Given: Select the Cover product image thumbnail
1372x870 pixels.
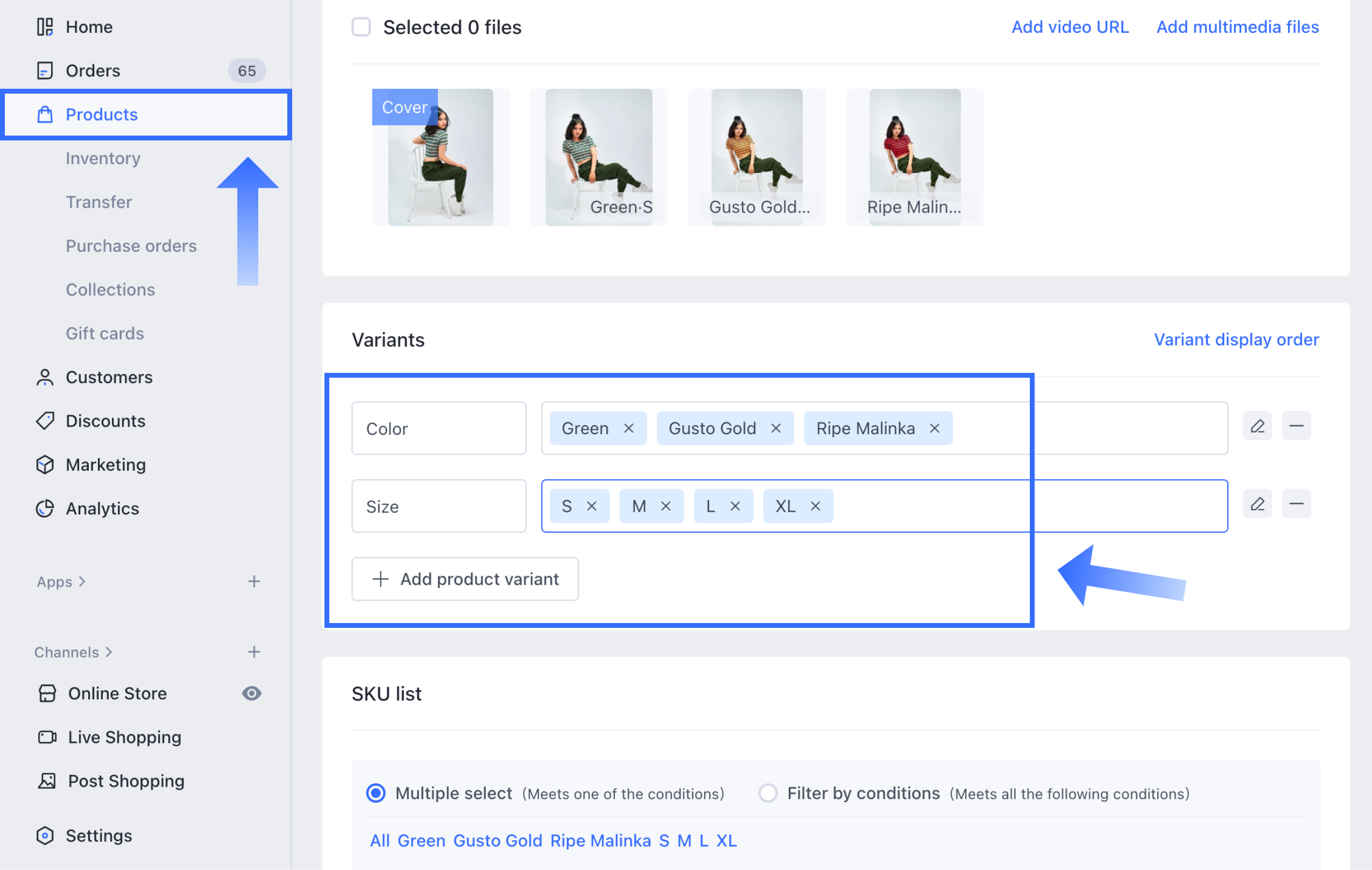Looking at the screenshot, I should tap(441, 158).
